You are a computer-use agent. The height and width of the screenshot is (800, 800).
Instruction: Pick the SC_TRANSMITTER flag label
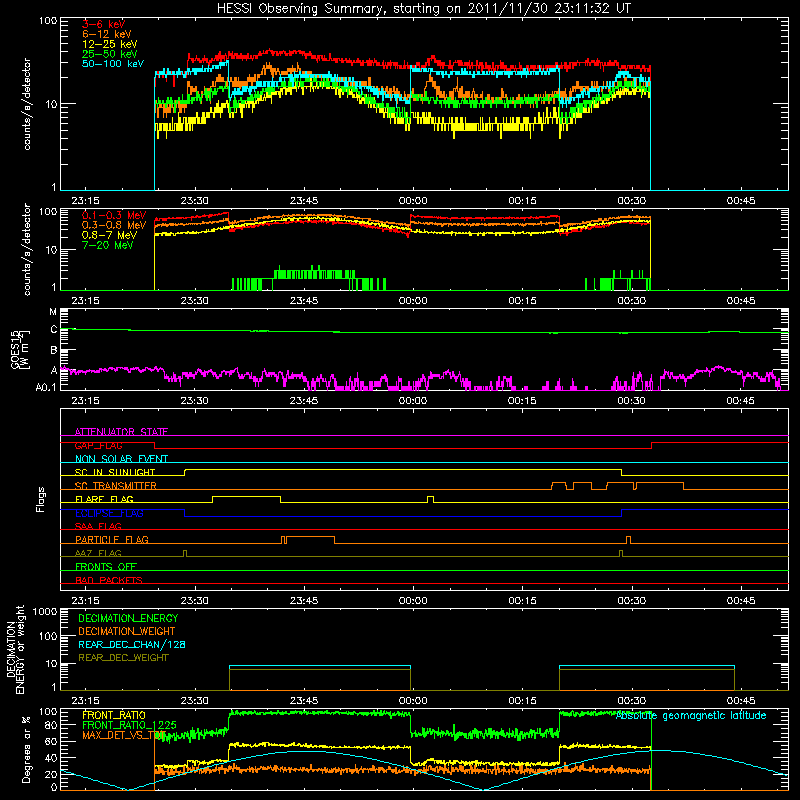click(x=116, y=486)
